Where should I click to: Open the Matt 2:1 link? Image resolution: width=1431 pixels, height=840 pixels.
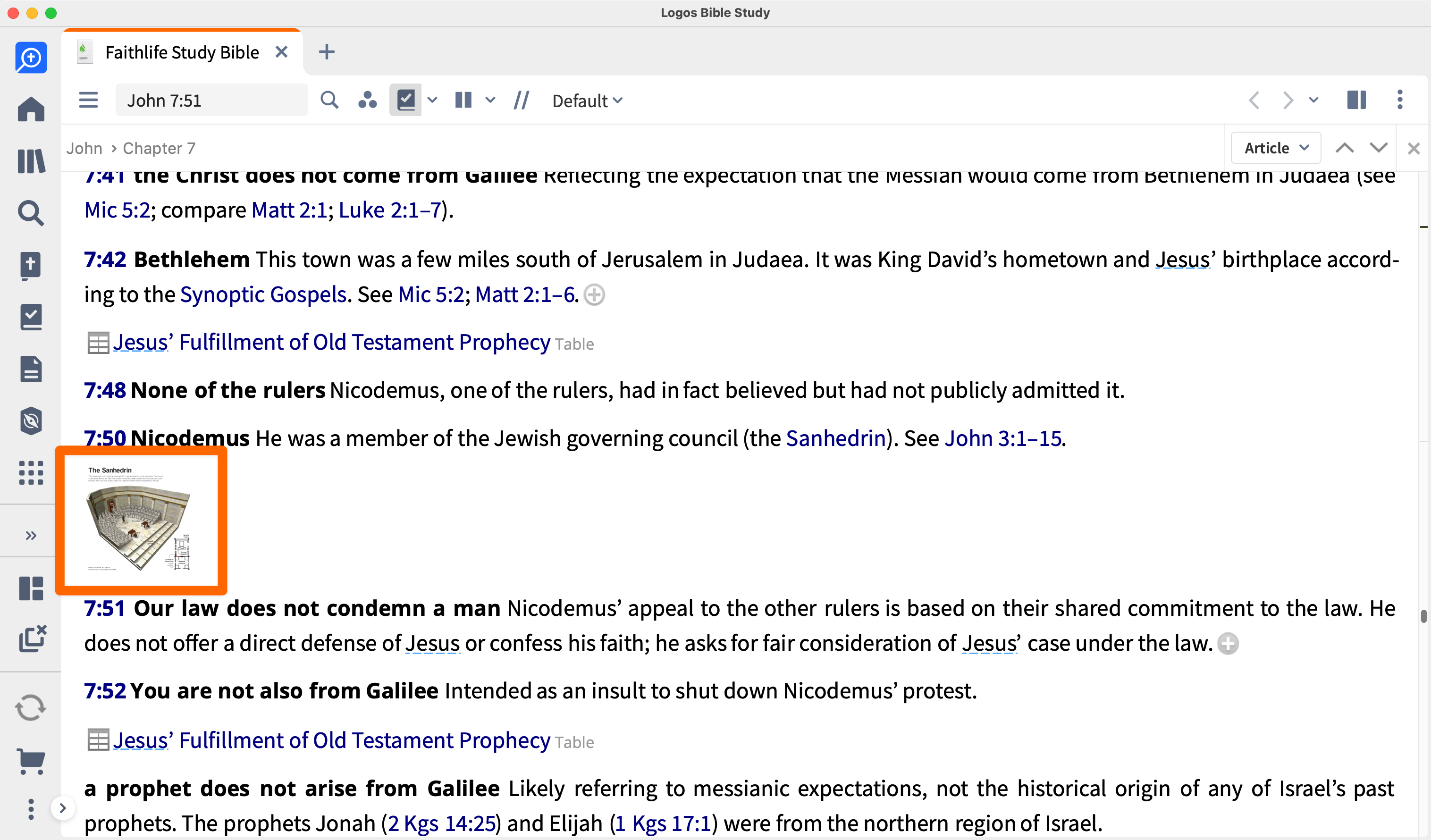click(289, 210)
